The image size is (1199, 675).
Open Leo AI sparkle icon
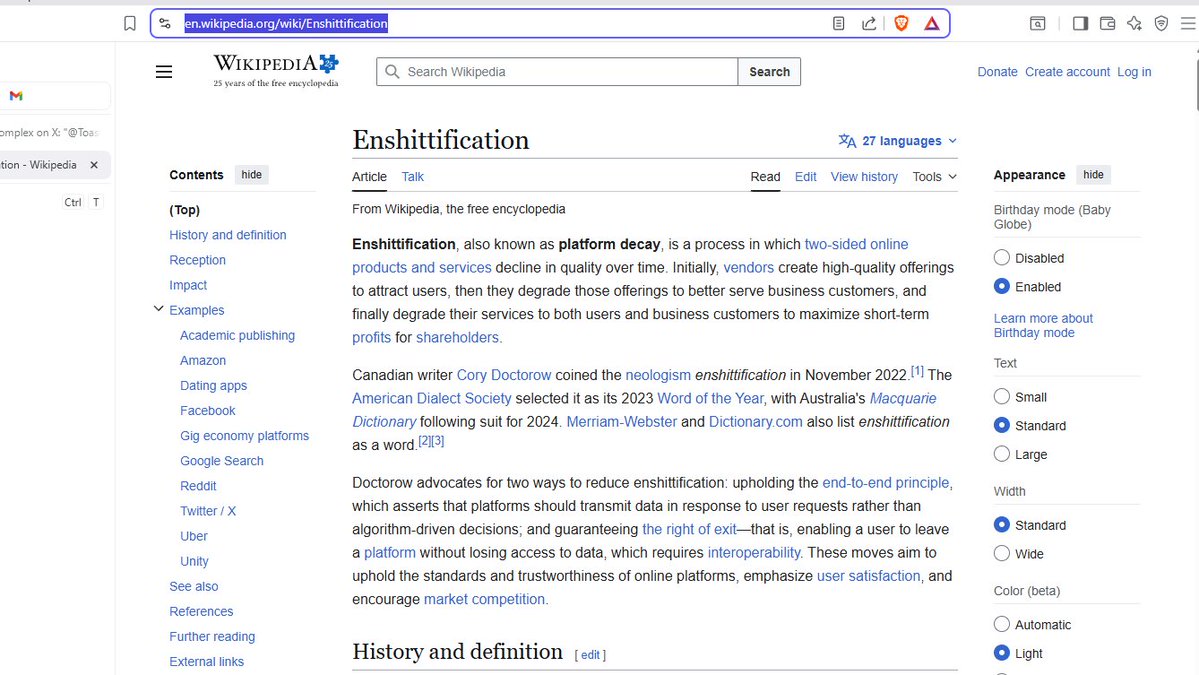pos(1134,24)
